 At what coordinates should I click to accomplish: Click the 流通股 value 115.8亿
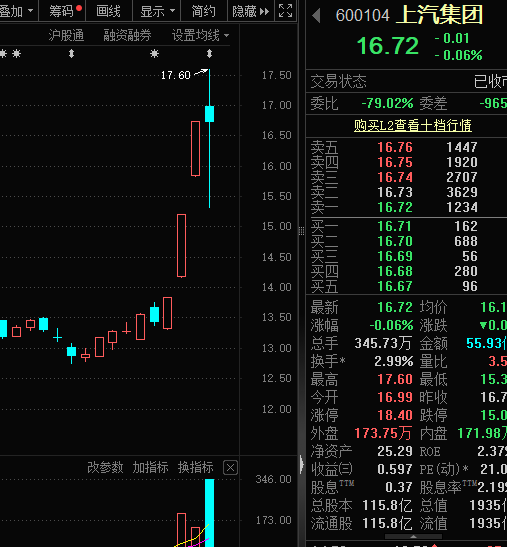pyautogui.click(x=387, y=524)
